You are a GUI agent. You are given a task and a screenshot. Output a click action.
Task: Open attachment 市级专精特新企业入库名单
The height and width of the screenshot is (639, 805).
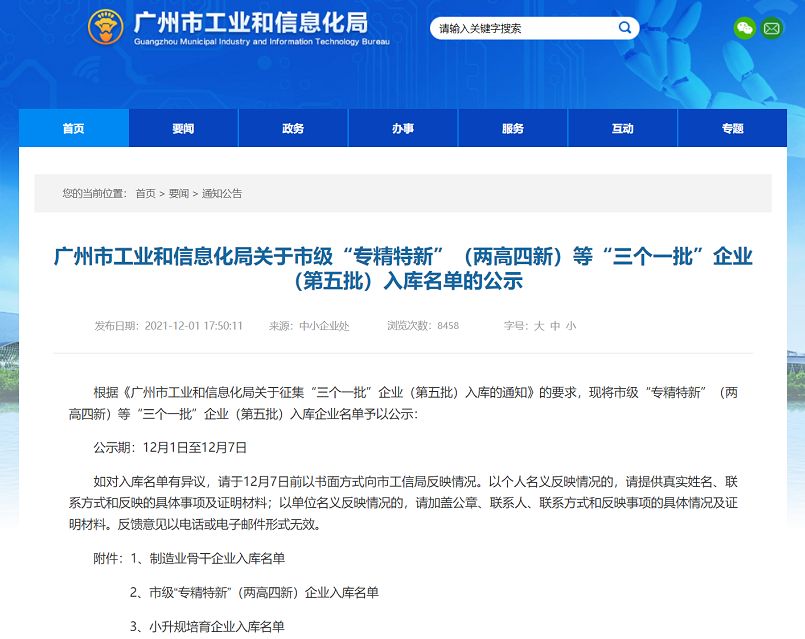pos(264,593)
